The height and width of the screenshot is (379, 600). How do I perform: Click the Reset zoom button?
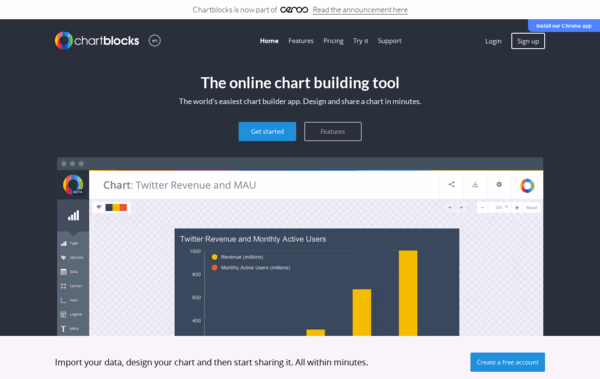click(x=532, y=207)
